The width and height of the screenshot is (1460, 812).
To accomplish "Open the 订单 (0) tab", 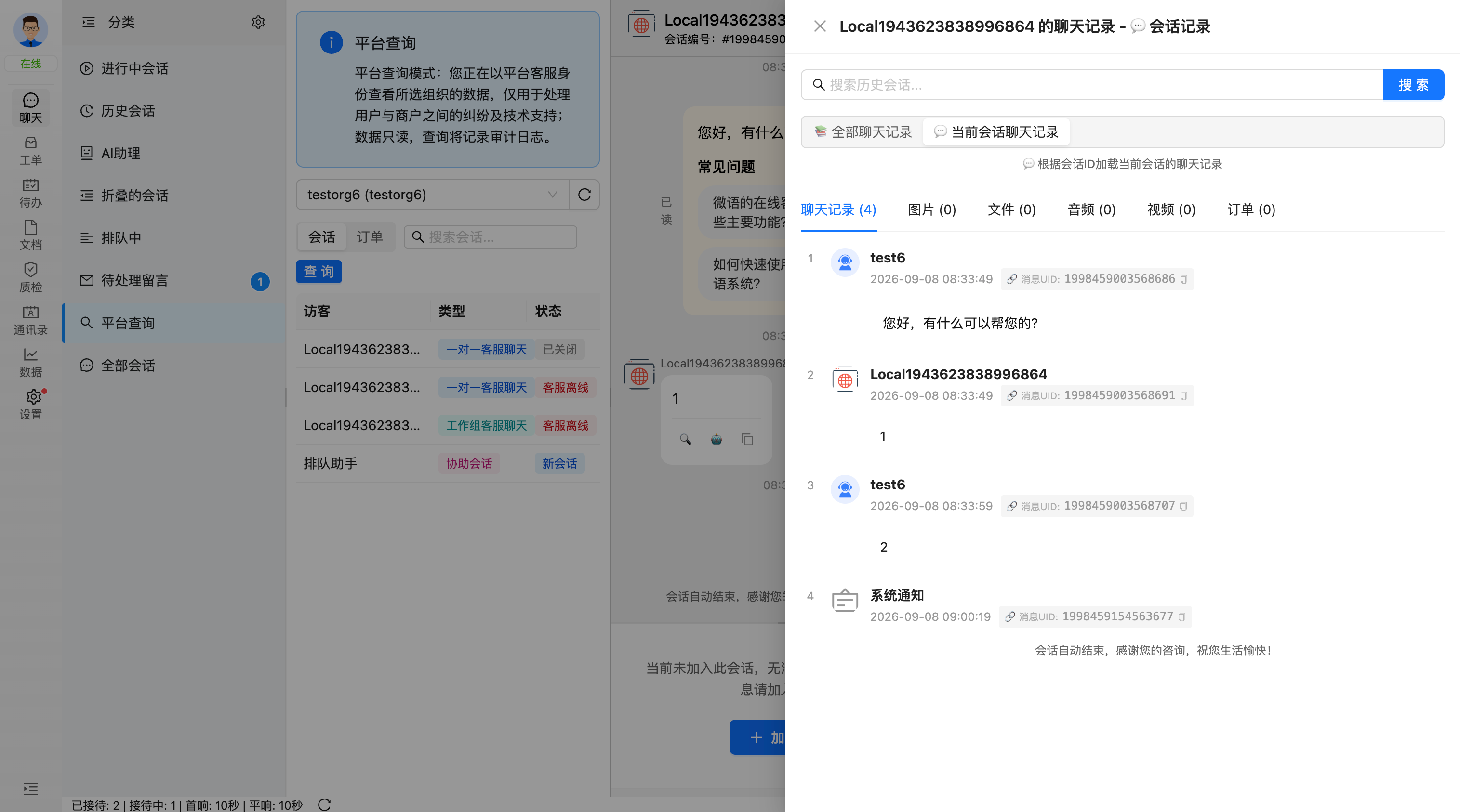I will [1251, 210].
